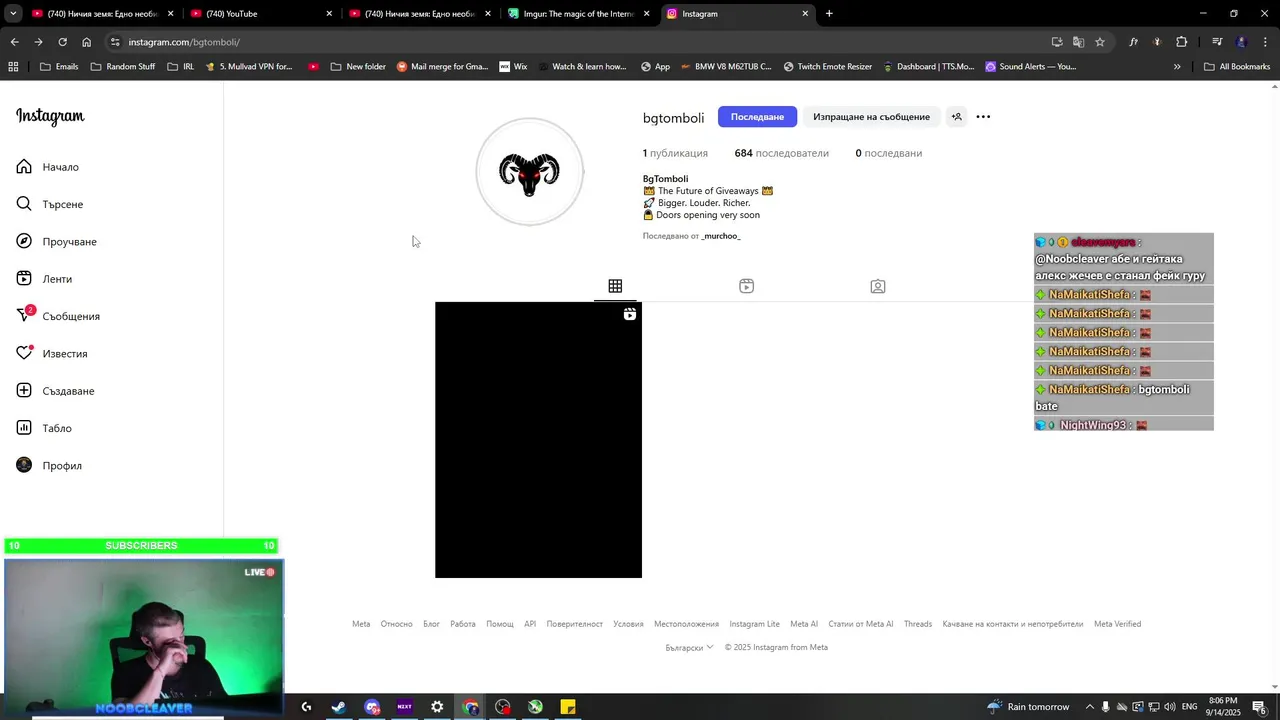The height and width of the screenshot is (720, 1280).
Task: Open the Chrome taskbar icon
Action: click(x=471, y=707)
